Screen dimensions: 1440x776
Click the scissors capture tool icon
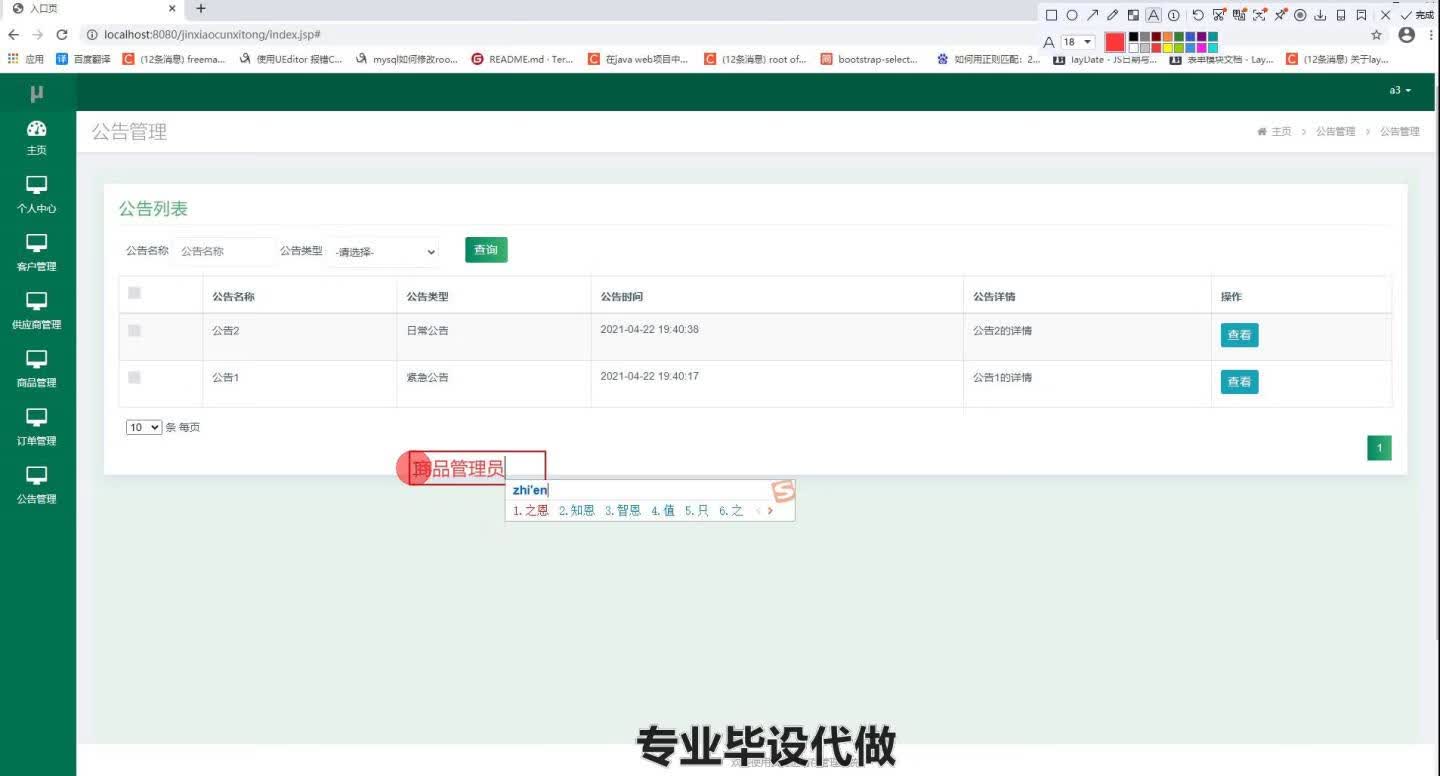tap(1219, 15)
